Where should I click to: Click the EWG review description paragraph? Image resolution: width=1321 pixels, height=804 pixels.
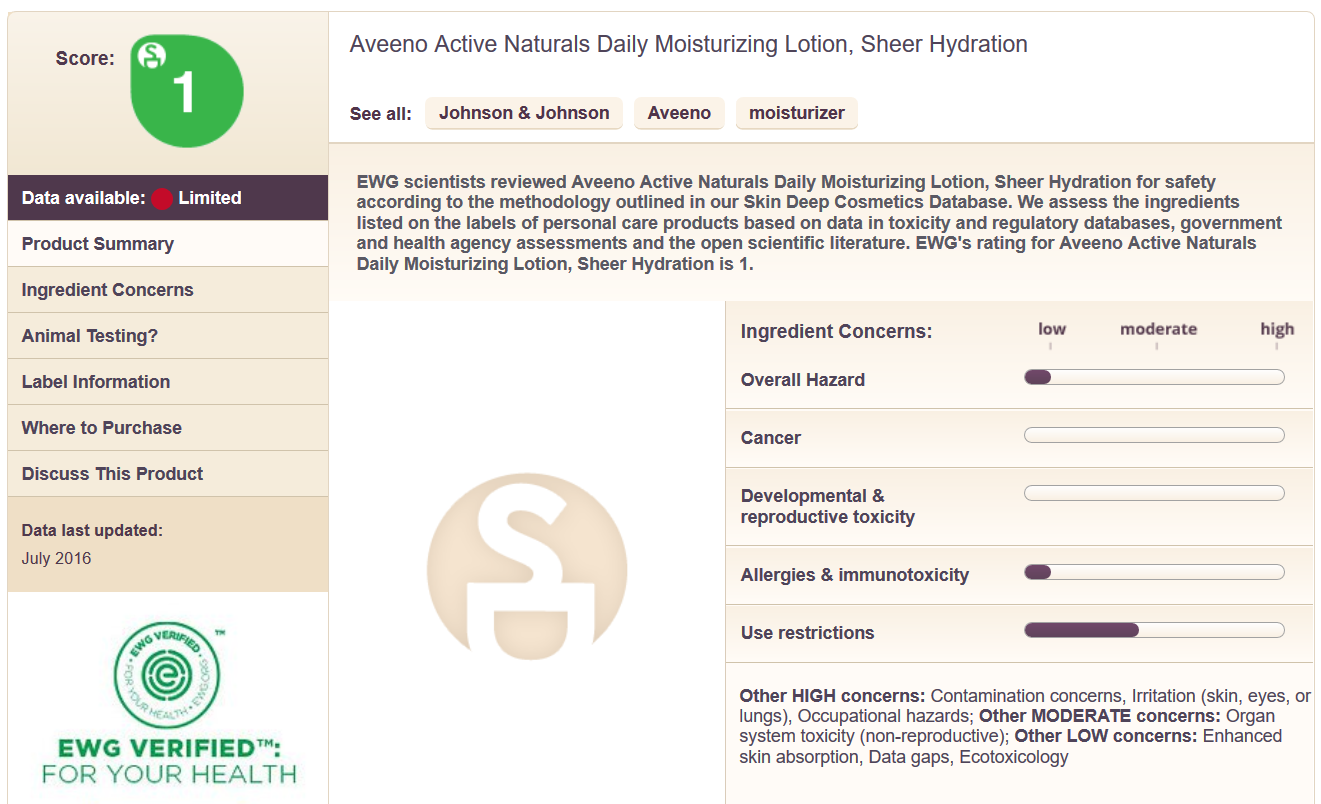(x=820, y=223)
